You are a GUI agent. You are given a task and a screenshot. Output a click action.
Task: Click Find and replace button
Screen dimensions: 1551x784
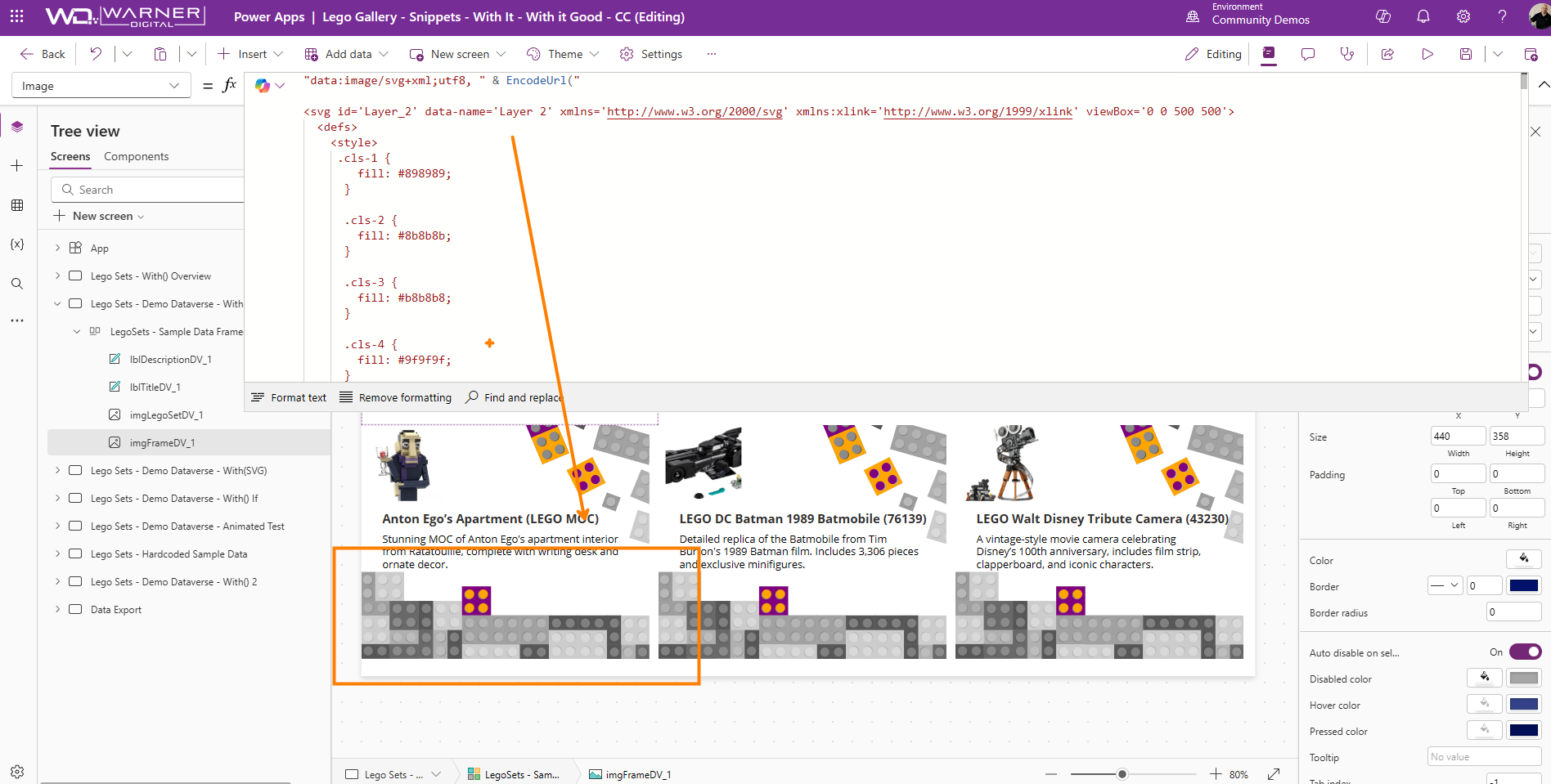click(515, 397)
